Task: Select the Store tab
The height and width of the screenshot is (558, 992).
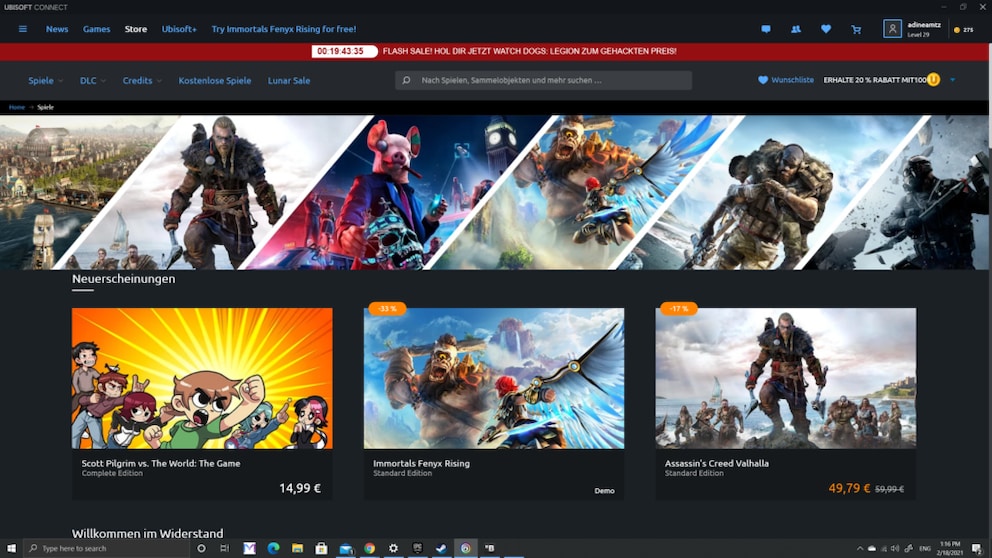Action: click(x=135, y=29)
